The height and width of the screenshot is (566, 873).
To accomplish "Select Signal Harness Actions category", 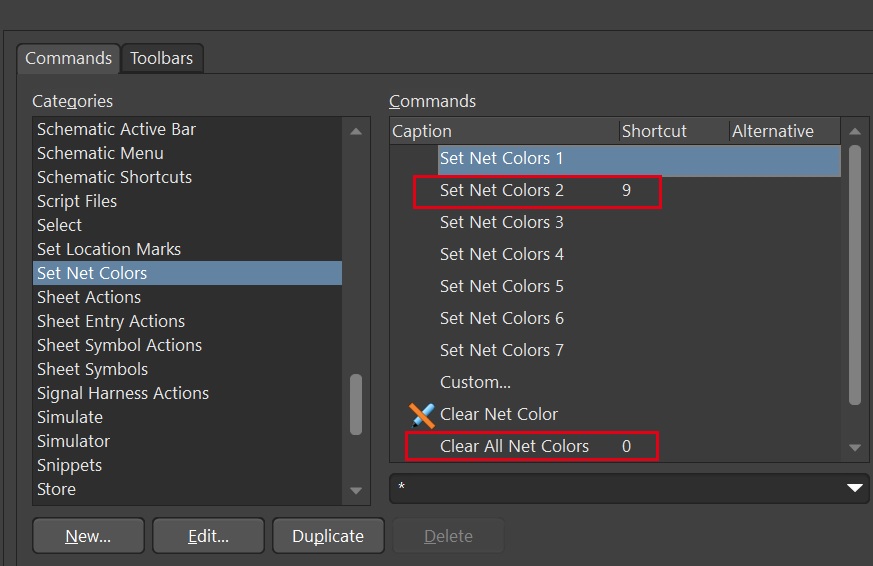I will (x=187, y=393).
